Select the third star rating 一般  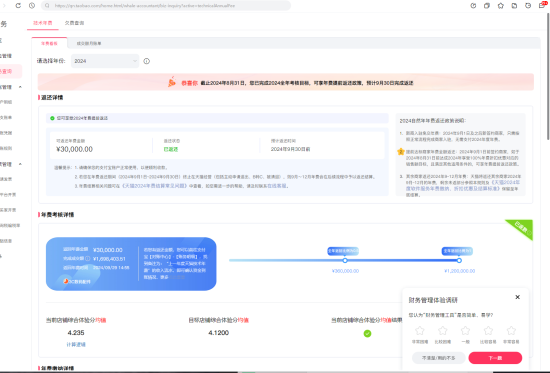tap(465, 331)
